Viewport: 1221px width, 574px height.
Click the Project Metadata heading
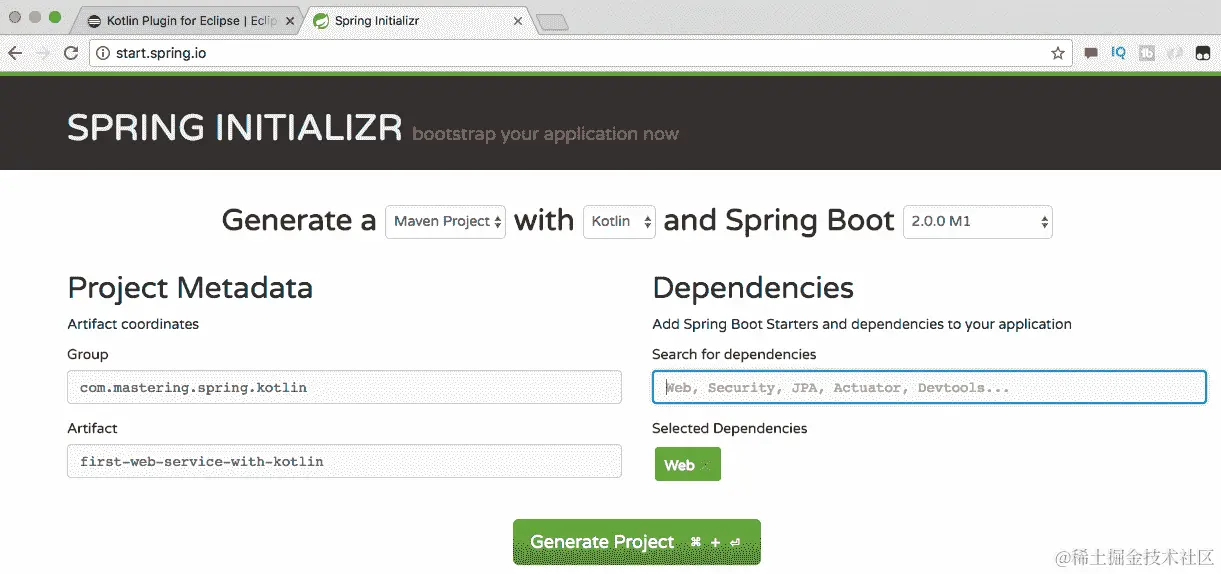point(190,288)
